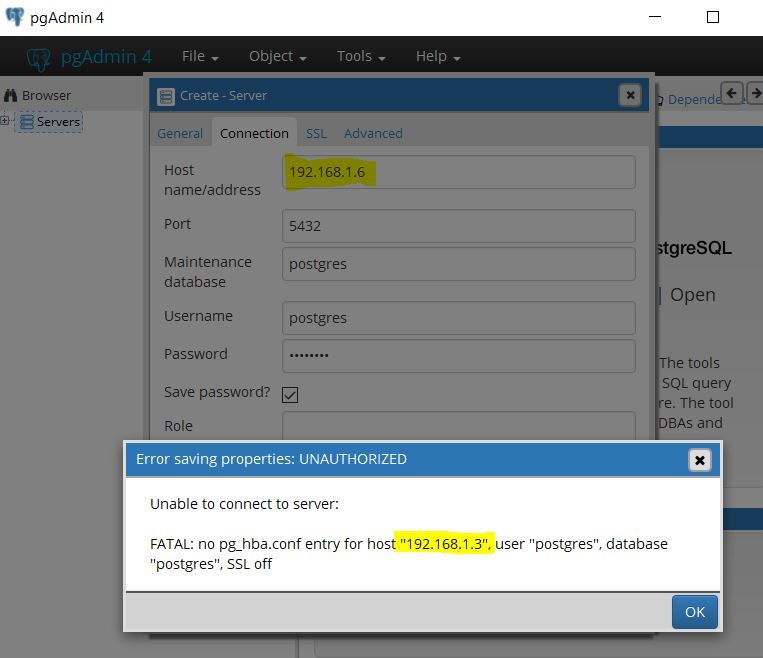This screenshot has height=658, width=763.
Task: Click the Role input field
Action: point(459,426)
